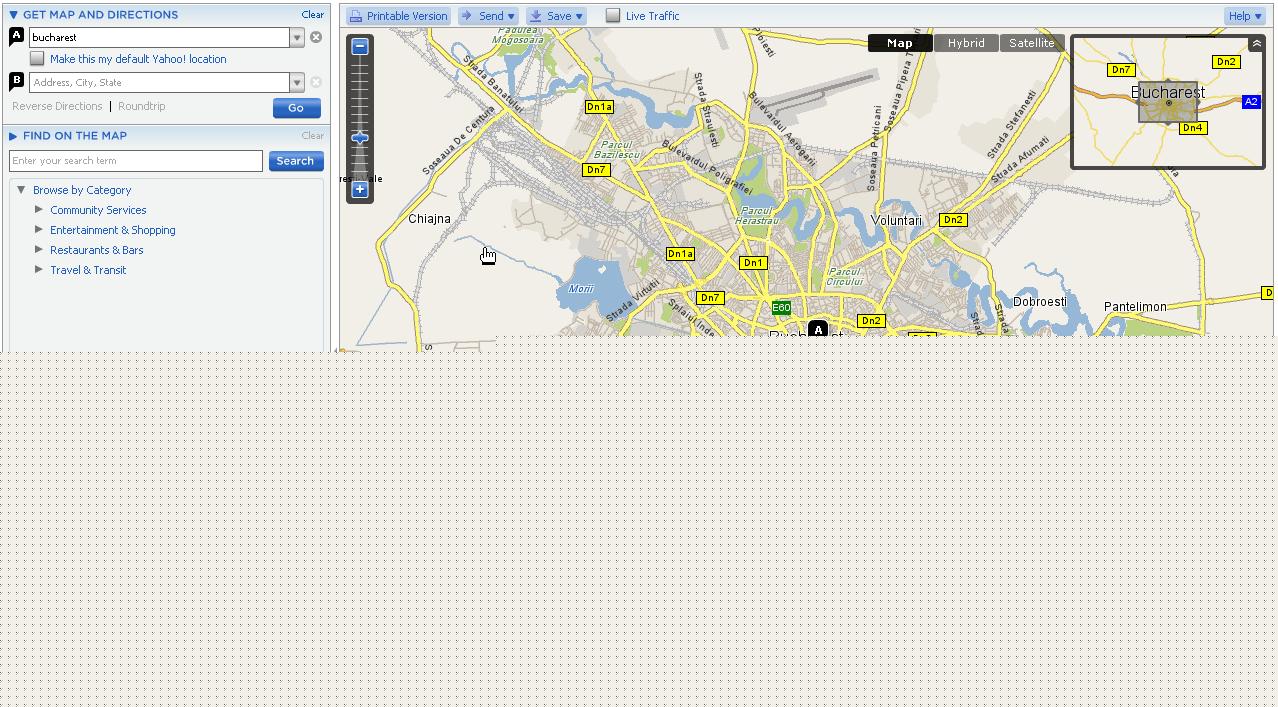Clear the bucharest address field with X icon
This screenshot has height=707, width=1278.
tap(316, 37)
